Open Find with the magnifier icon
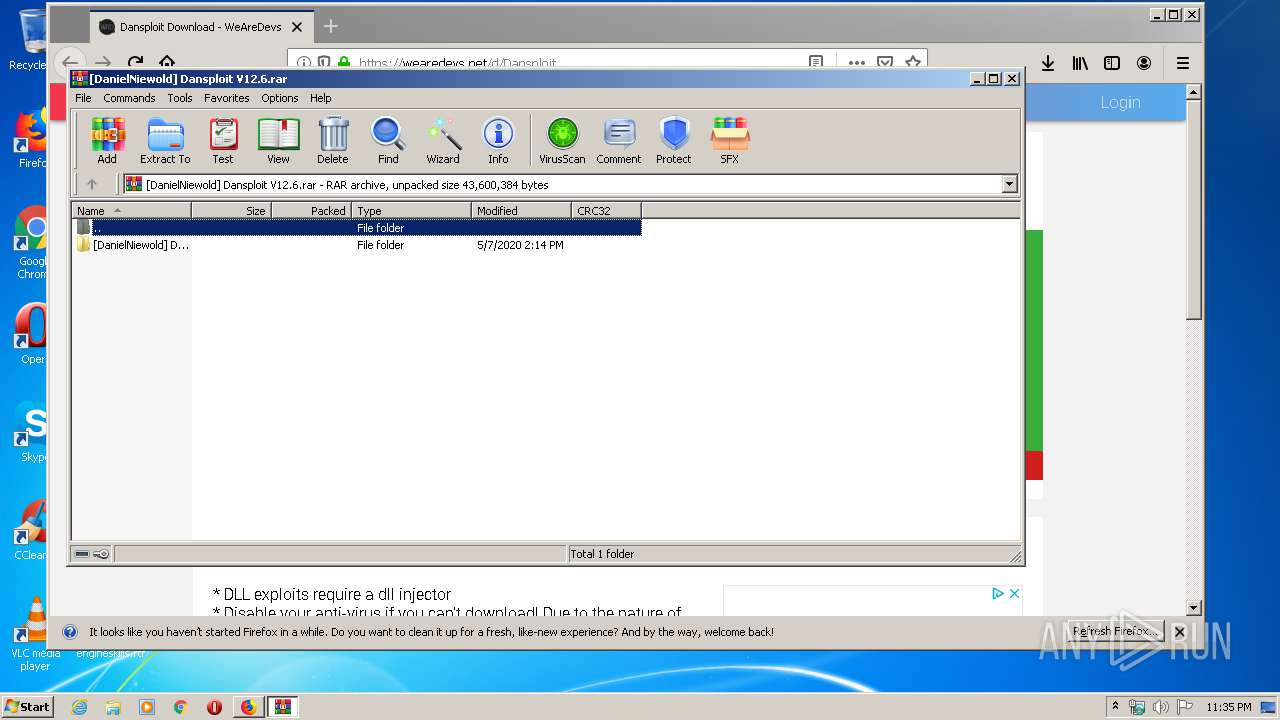Viewport: 1280px width, 720px height. [x=388, y=141]
